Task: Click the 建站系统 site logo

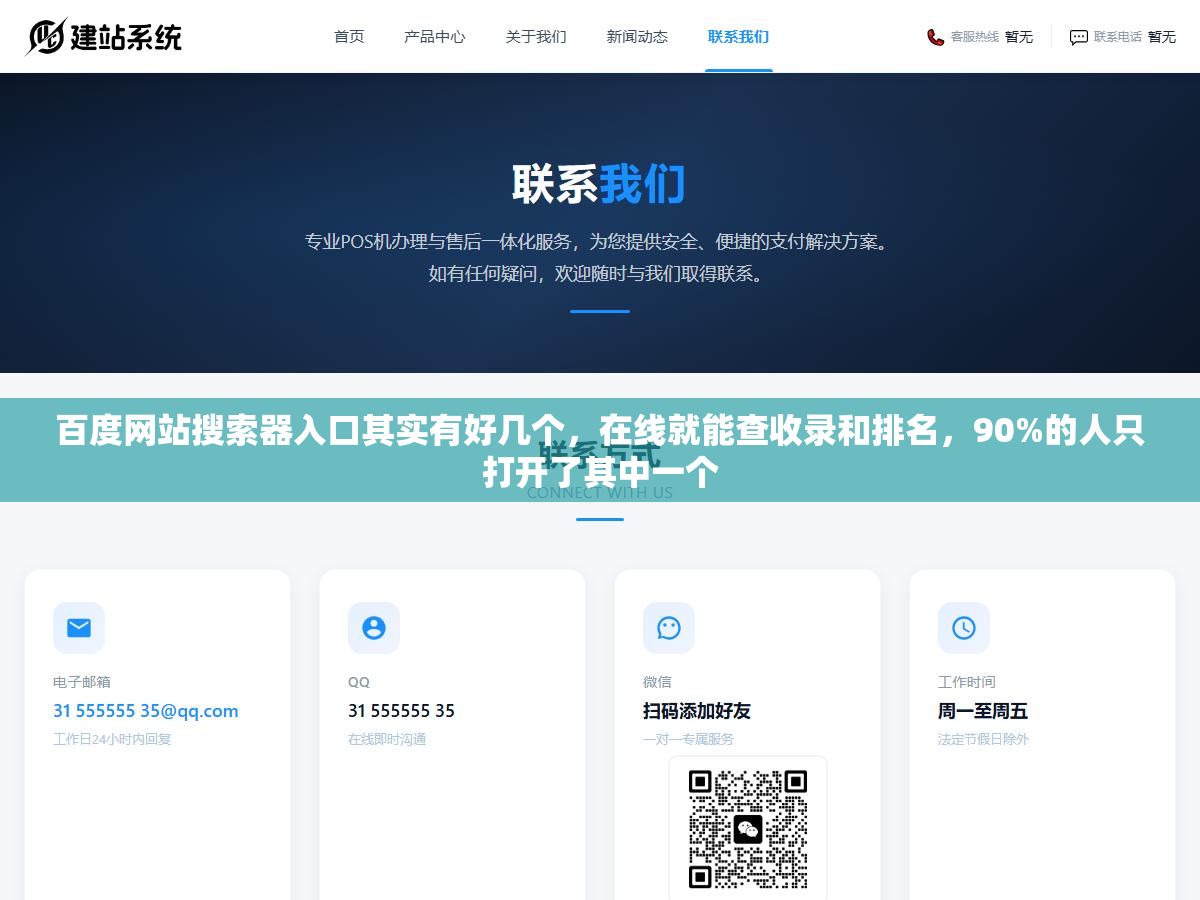Action: click(104, 37)
